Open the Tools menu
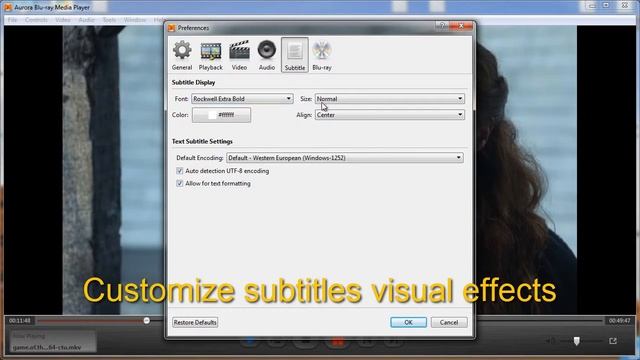This screenshot has width=640, height=360. click(x=109, y=20)
